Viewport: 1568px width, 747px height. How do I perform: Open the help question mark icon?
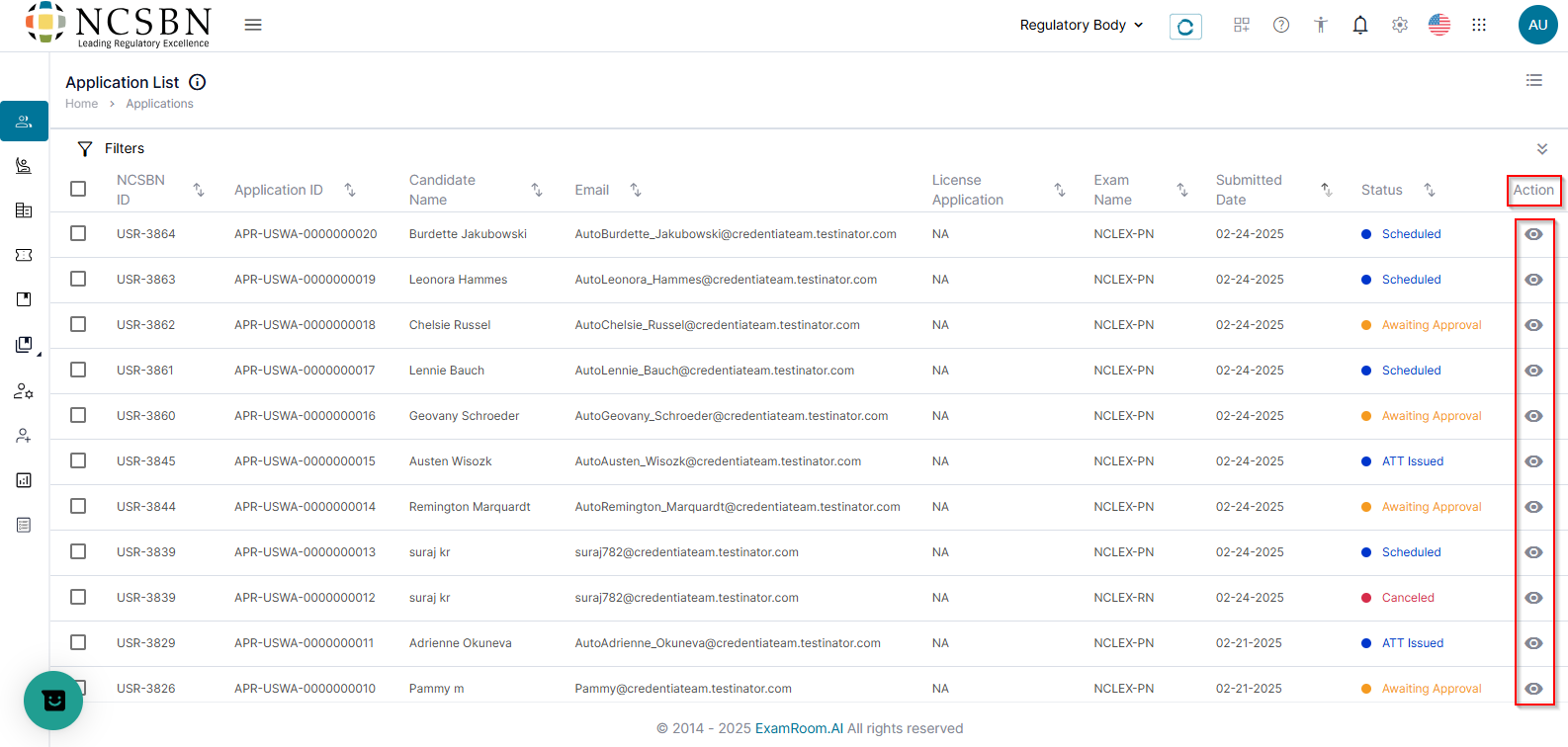tap(1281, 26)
